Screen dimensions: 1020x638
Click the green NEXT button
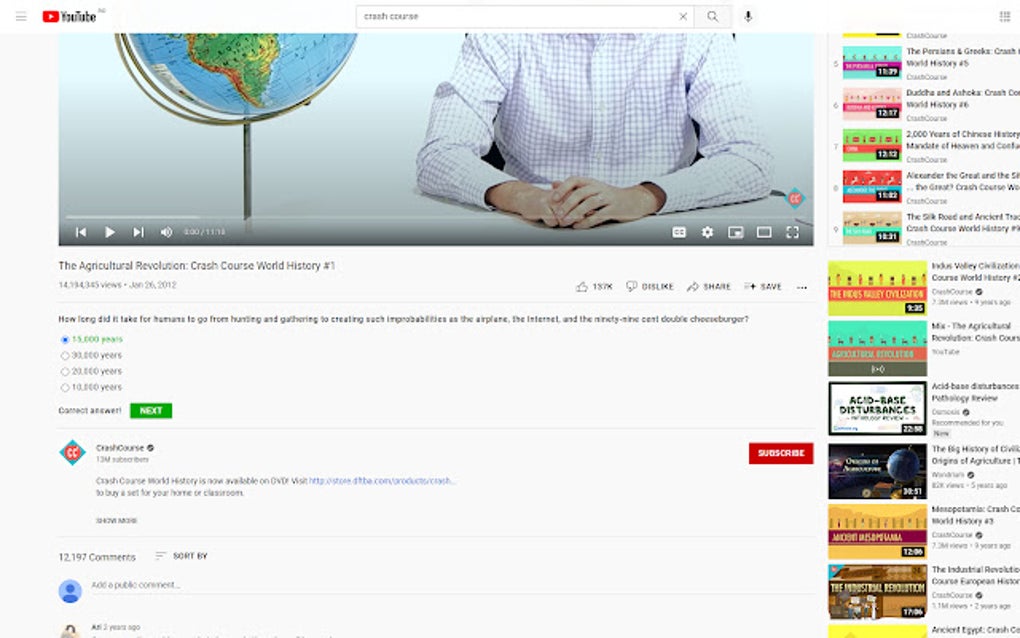click(151, 410)
